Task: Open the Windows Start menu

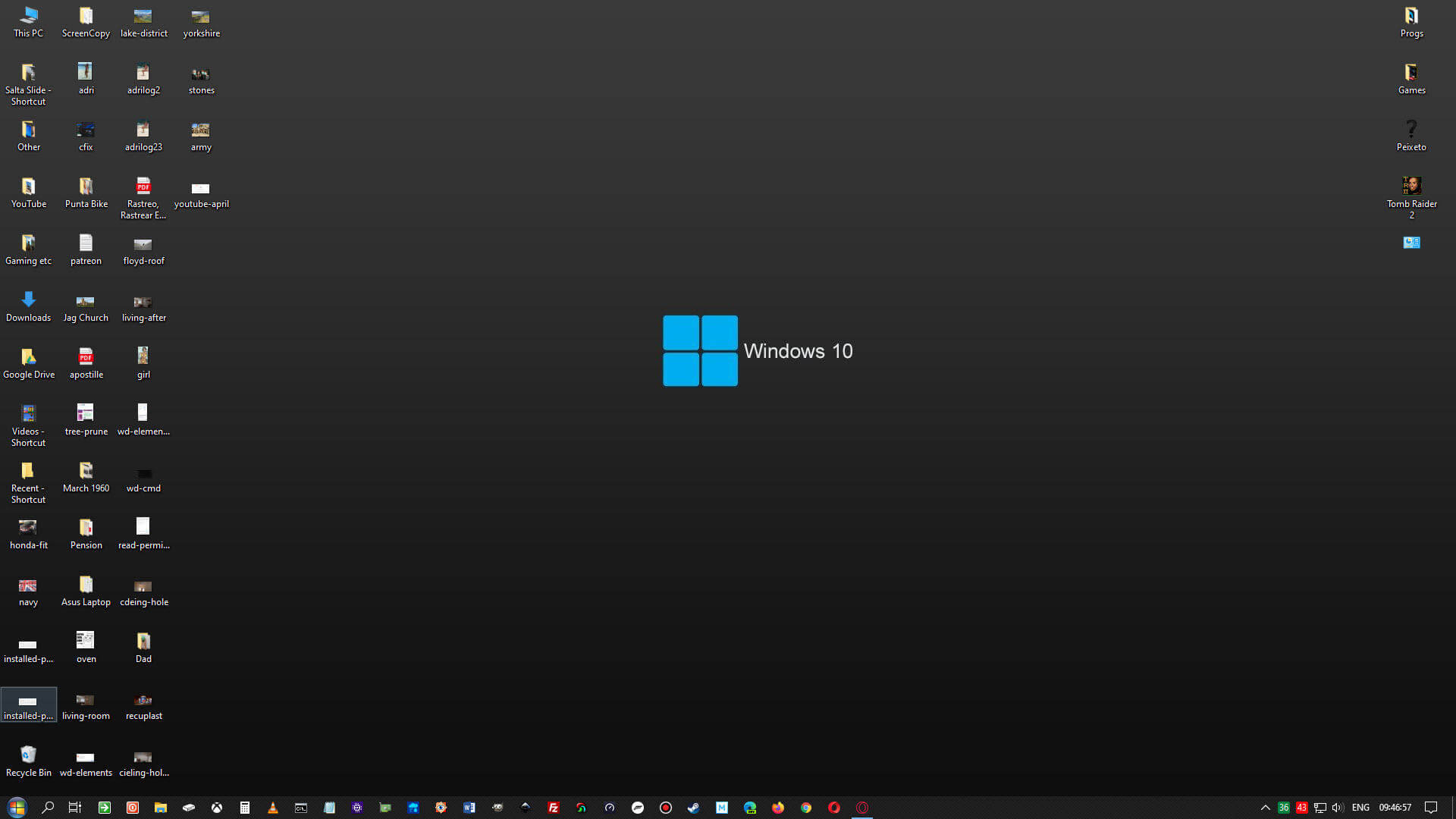Action: pos(17,808)
